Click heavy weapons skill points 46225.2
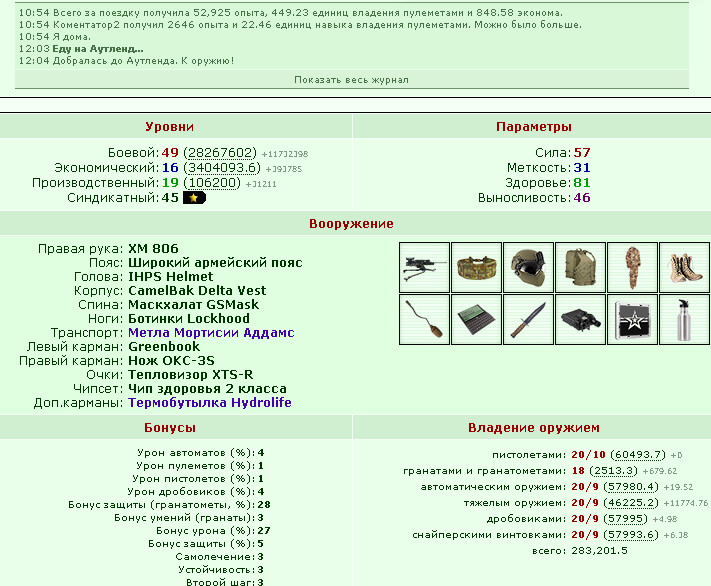The width and height of the screenshot is (711, 586). [631, 503]
